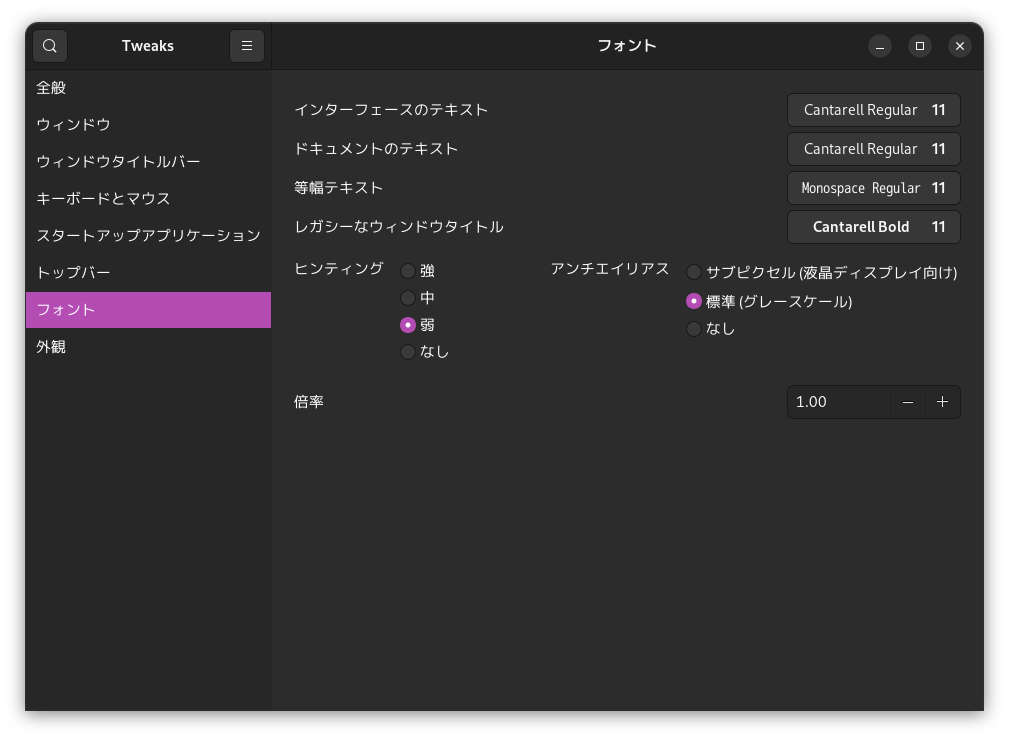1009x739 pixels.
Task: Open the search in Tweaks sidebar
Action: pos(50,46)
